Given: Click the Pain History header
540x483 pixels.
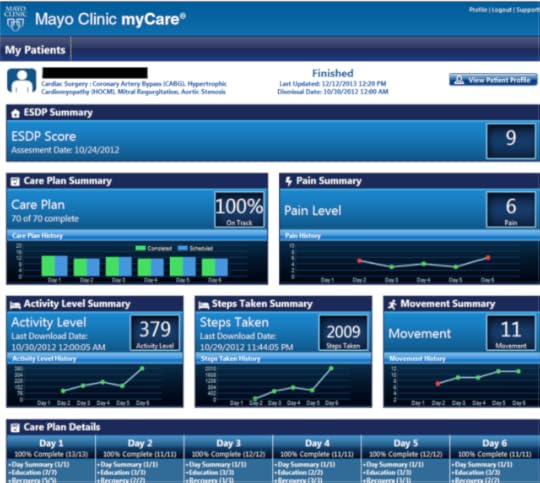Looking at the screenshot, I should (410, 236).
